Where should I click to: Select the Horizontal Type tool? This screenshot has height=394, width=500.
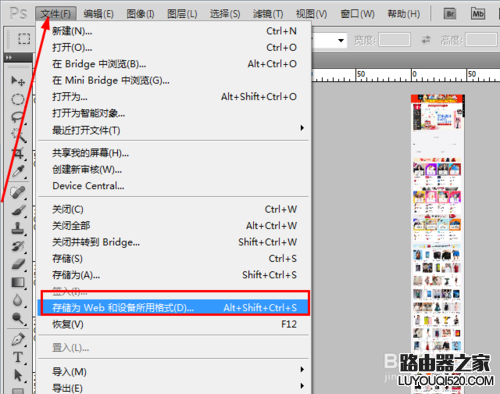click(18, 357)
